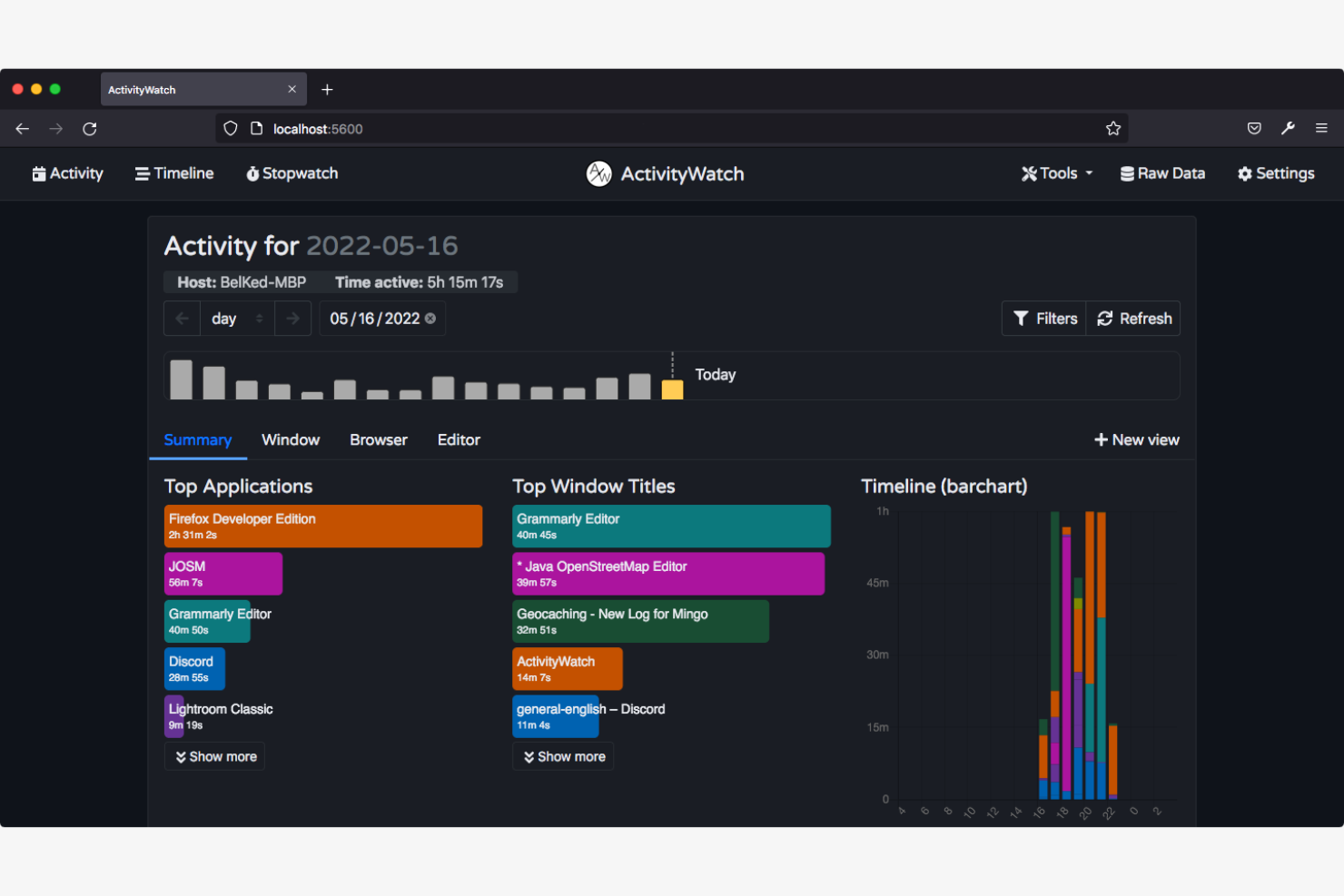Open the Stopwatch page in the navbar
The width and height of the screenshot is (1344, 896).
click(292, 173)
